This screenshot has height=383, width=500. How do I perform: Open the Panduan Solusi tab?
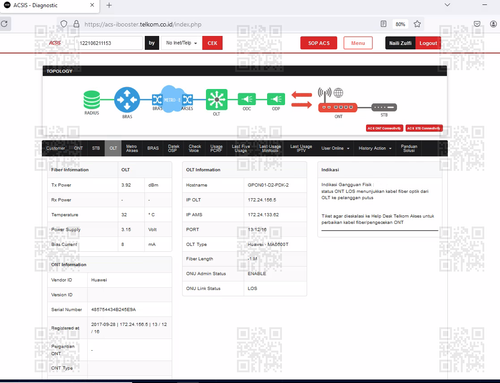click(x=409, y=148)
